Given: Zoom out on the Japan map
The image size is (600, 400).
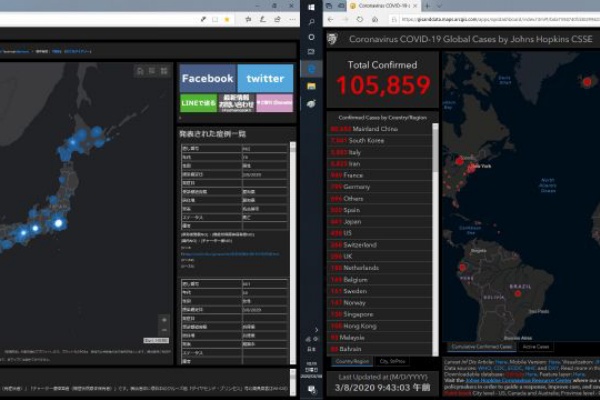Looking at the screenshot, I should point(164,332).
